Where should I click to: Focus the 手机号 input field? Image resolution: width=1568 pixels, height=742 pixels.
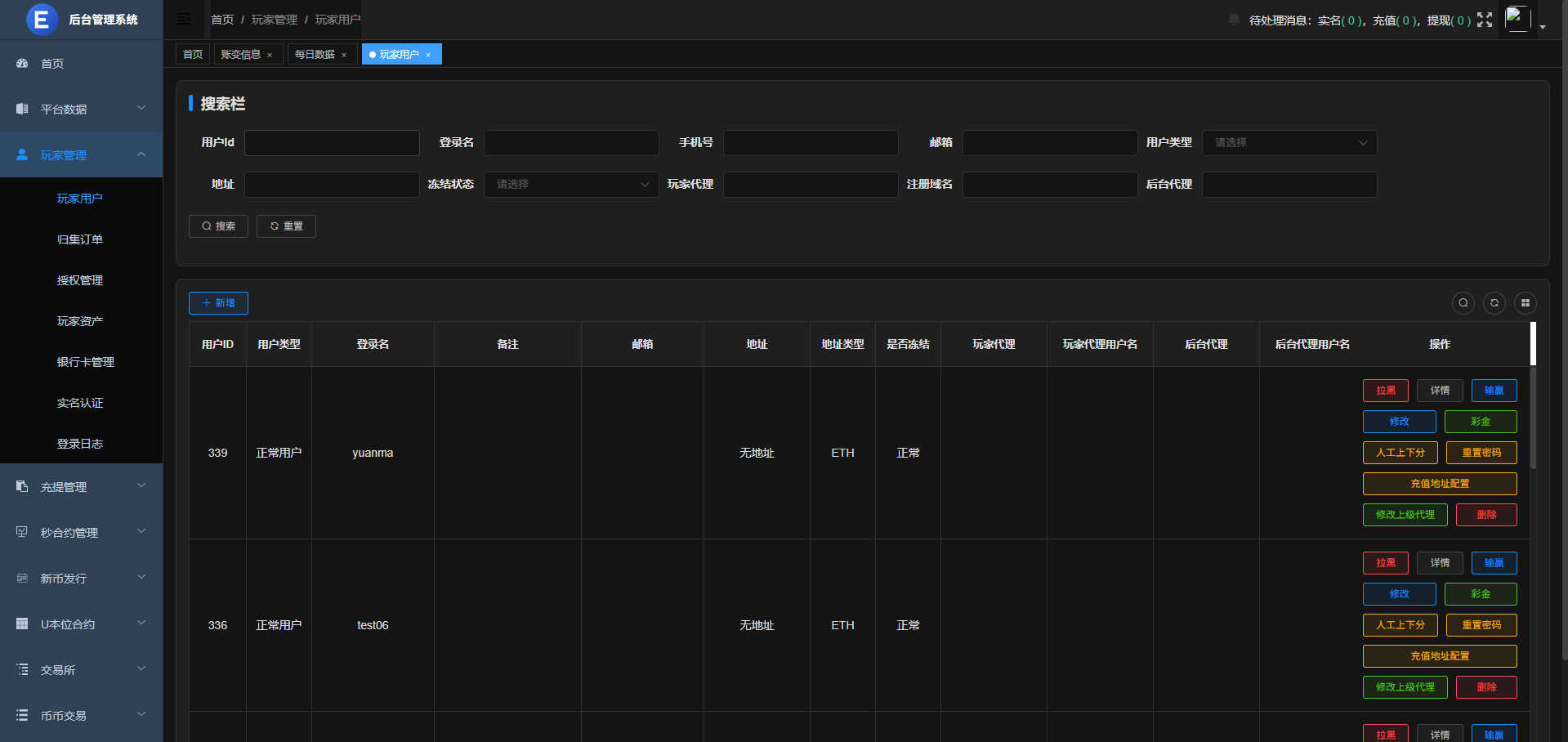(x=811, y=143)
